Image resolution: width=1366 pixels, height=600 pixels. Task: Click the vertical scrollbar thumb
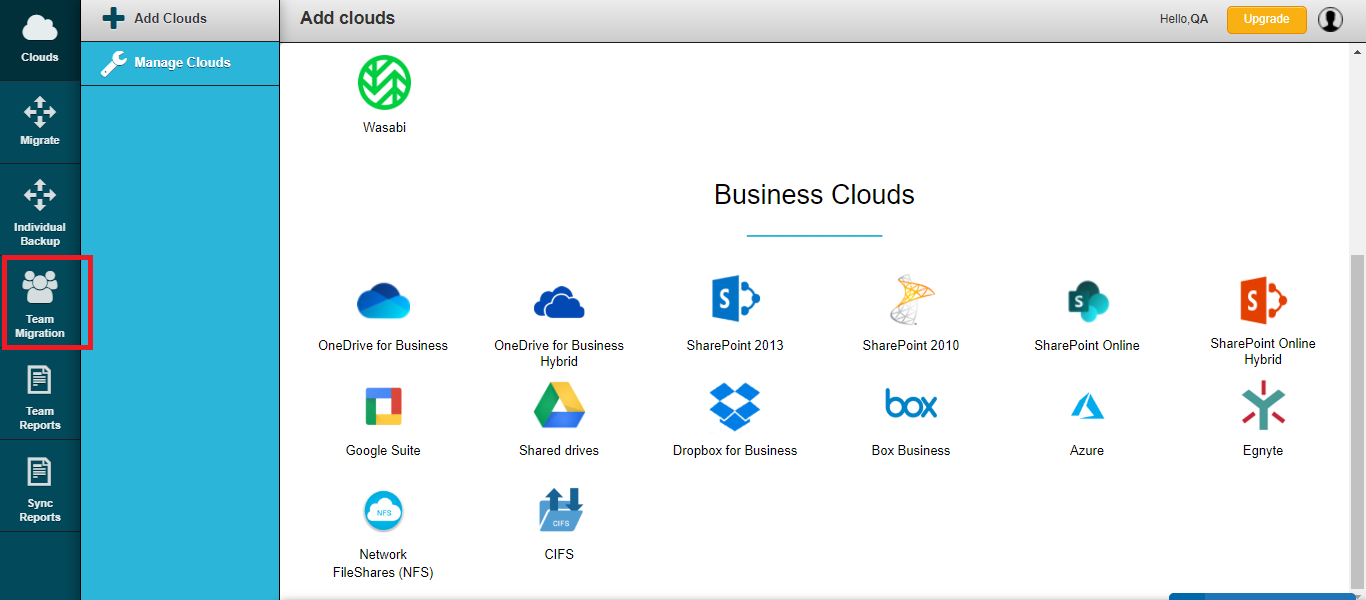(x=1357, y=422)
